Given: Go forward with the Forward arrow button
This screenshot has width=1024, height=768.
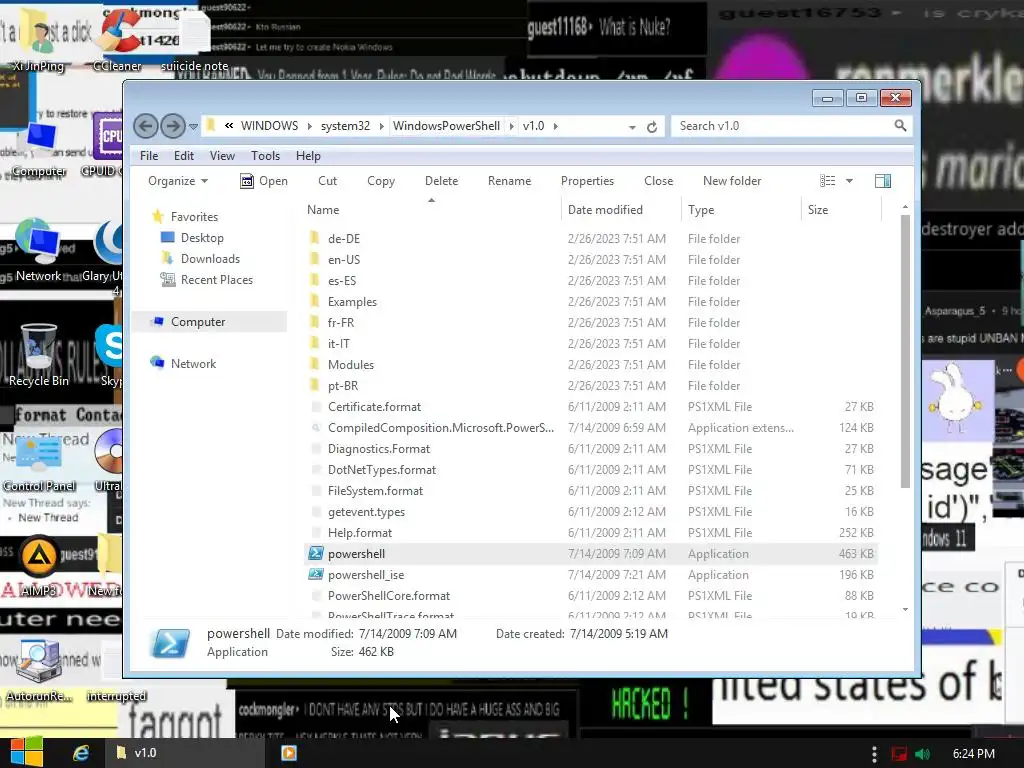Looking at the screenshot, I should pyautogui.click(x=172, y=126).
